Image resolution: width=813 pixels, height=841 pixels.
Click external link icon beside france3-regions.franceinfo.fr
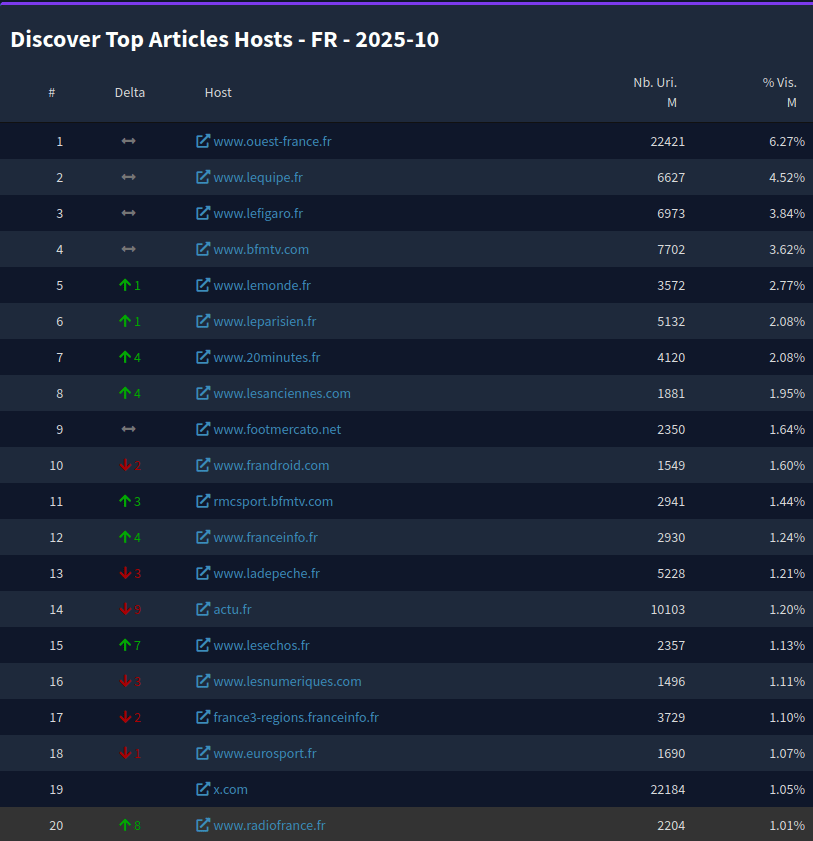(x=203, y=717)
